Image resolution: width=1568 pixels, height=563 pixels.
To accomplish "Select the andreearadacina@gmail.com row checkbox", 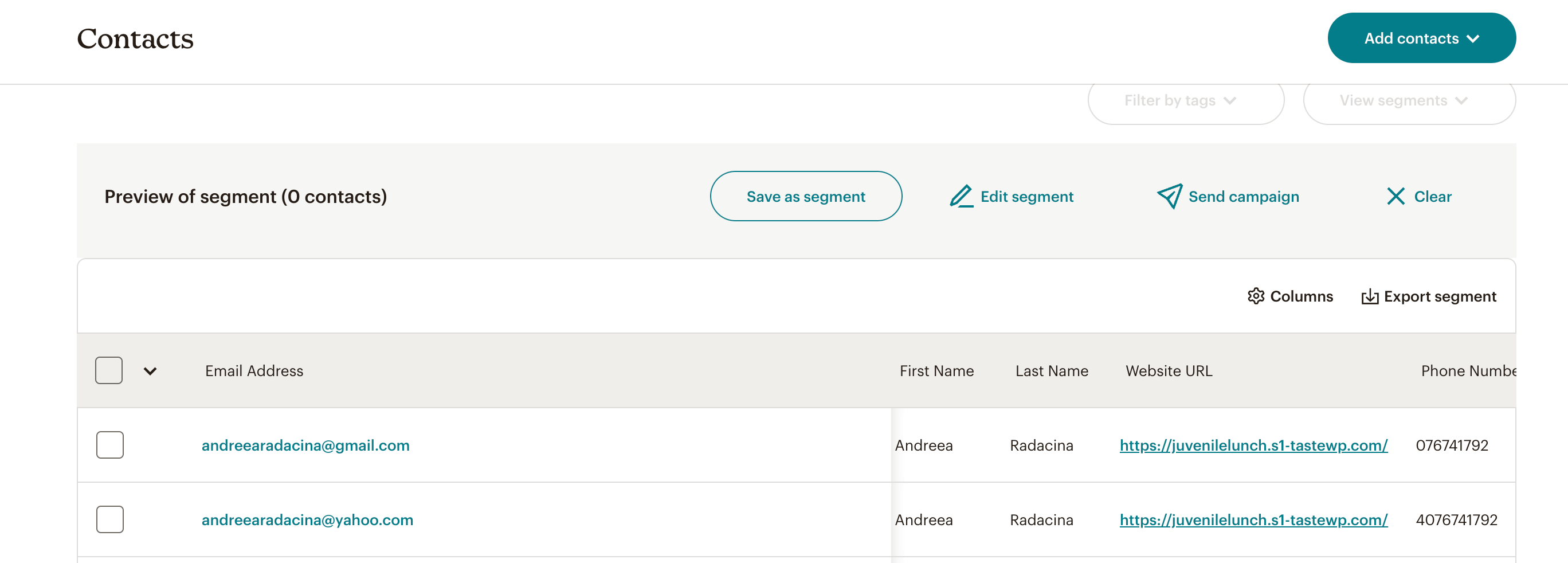I will [x=110, y=445].
